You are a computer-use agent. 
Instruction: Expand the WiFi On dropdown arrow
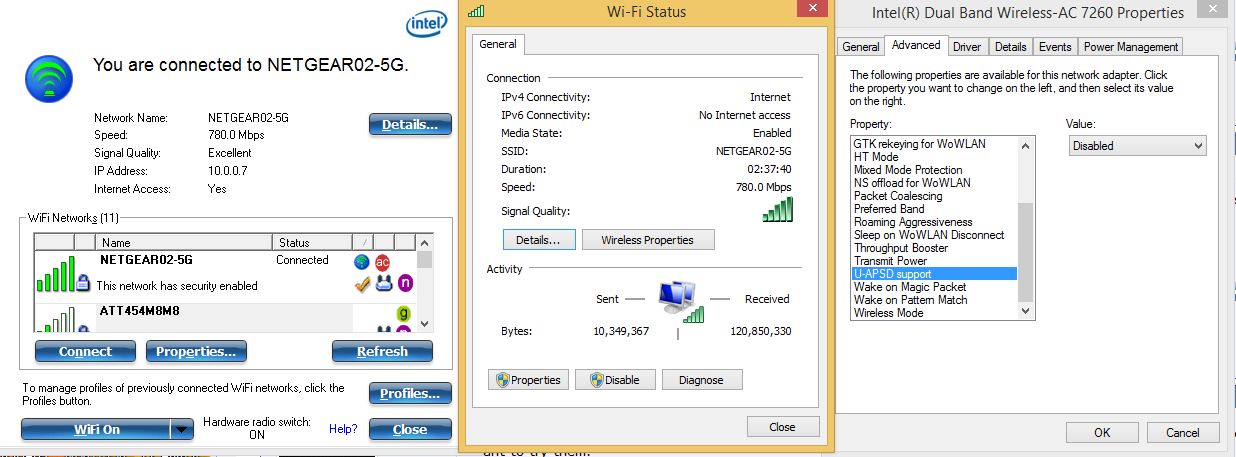click(181, 429)
